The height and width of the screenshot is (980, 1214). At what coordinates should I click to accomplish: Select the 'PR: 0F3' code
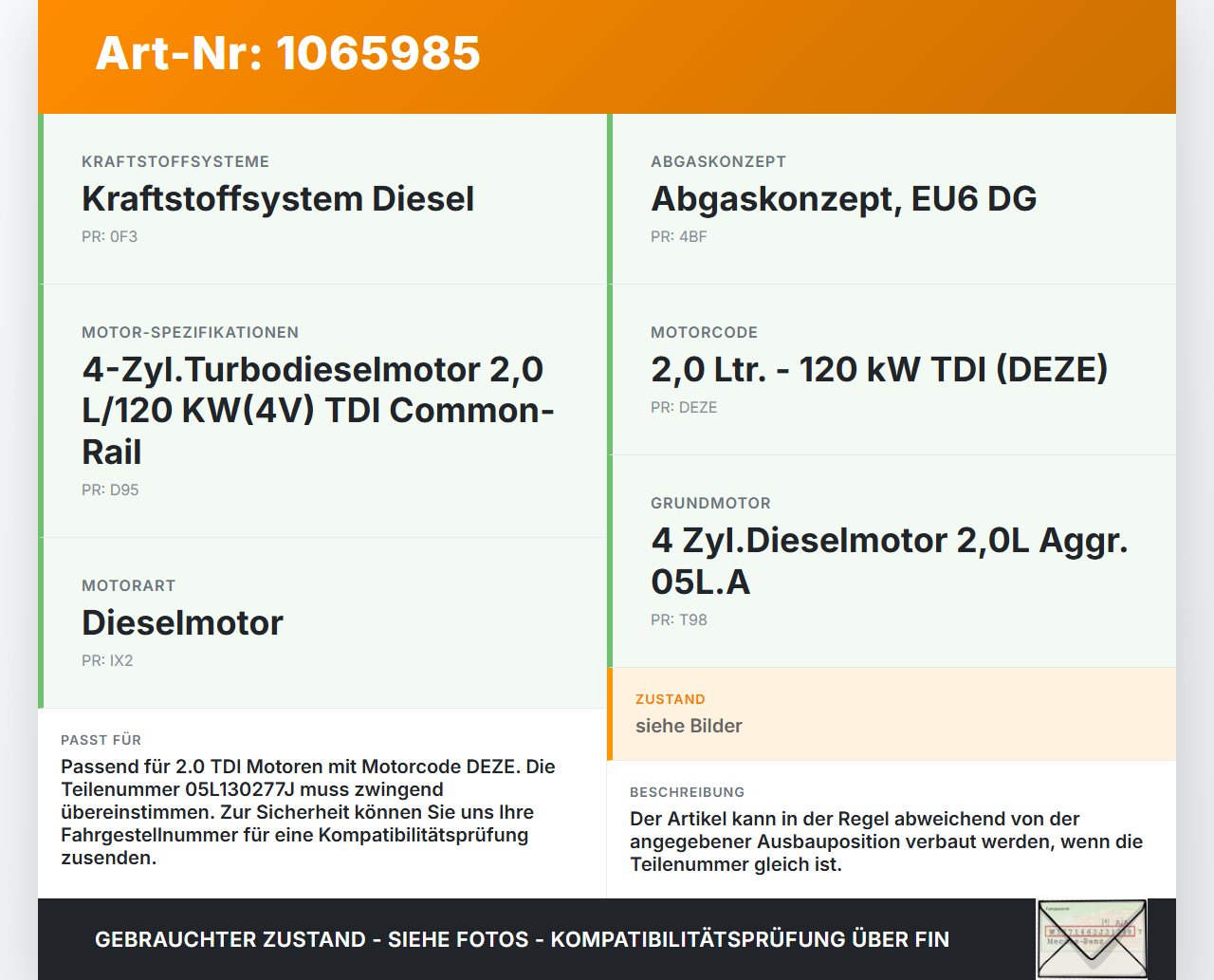pos(109,236)
